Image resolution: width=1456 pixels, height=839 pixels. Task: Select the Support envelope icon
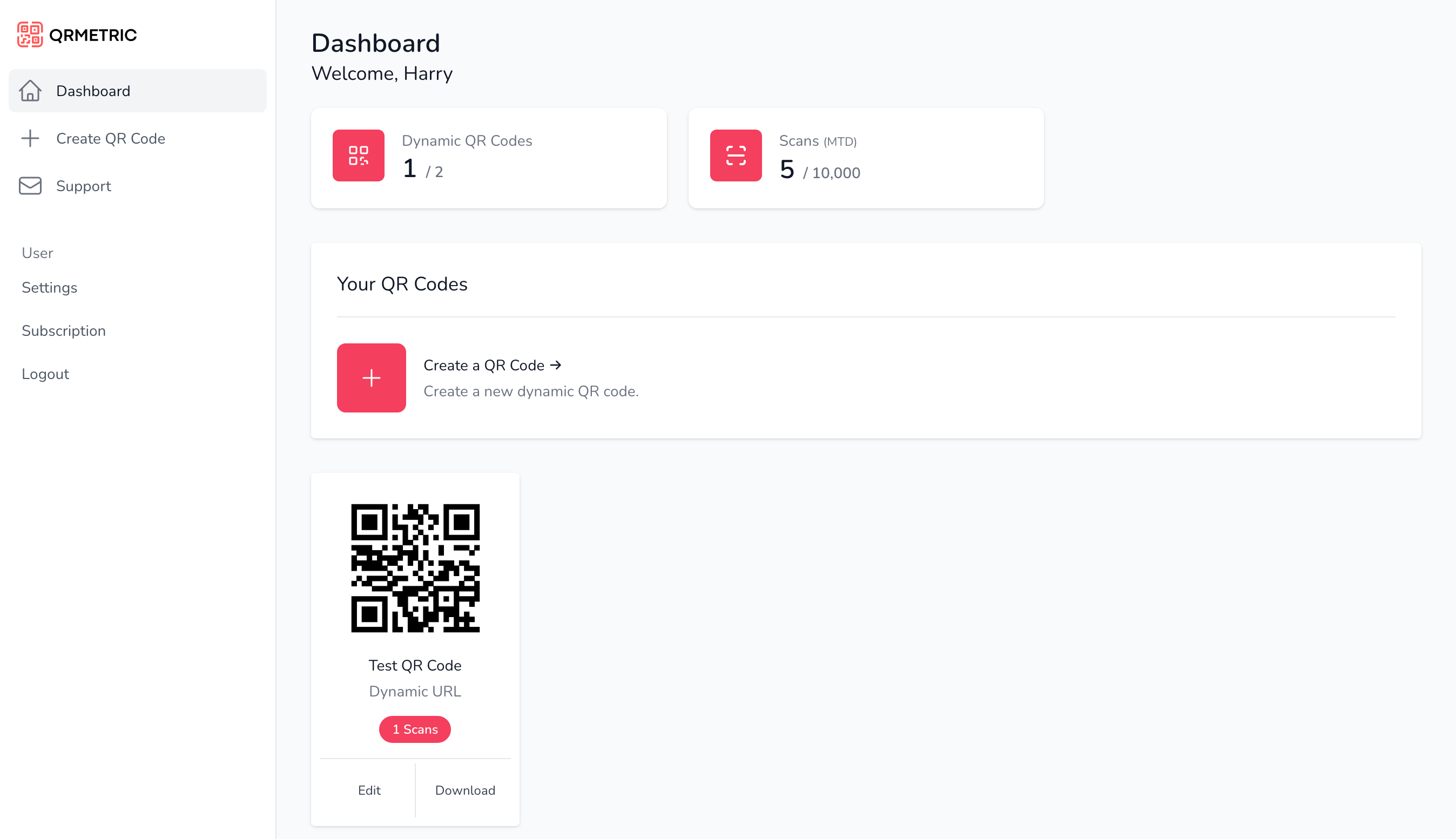pos(30,185)
